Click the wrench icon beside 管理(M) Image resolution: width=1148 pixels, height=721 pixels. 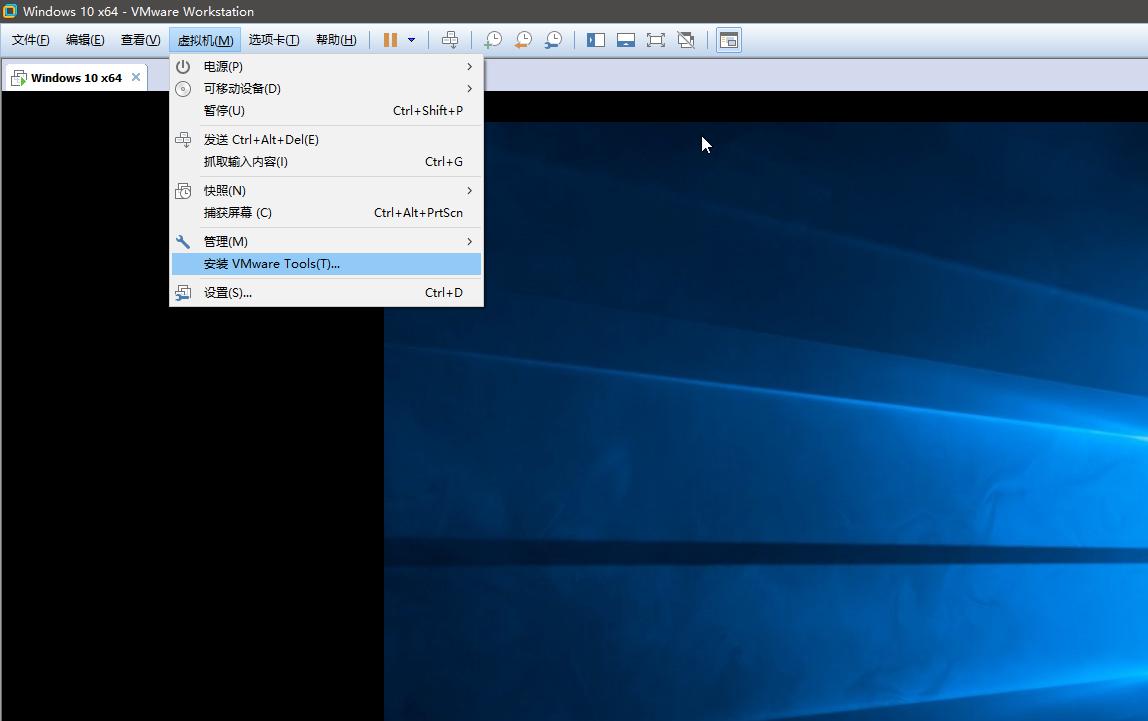tap(183, 242)
